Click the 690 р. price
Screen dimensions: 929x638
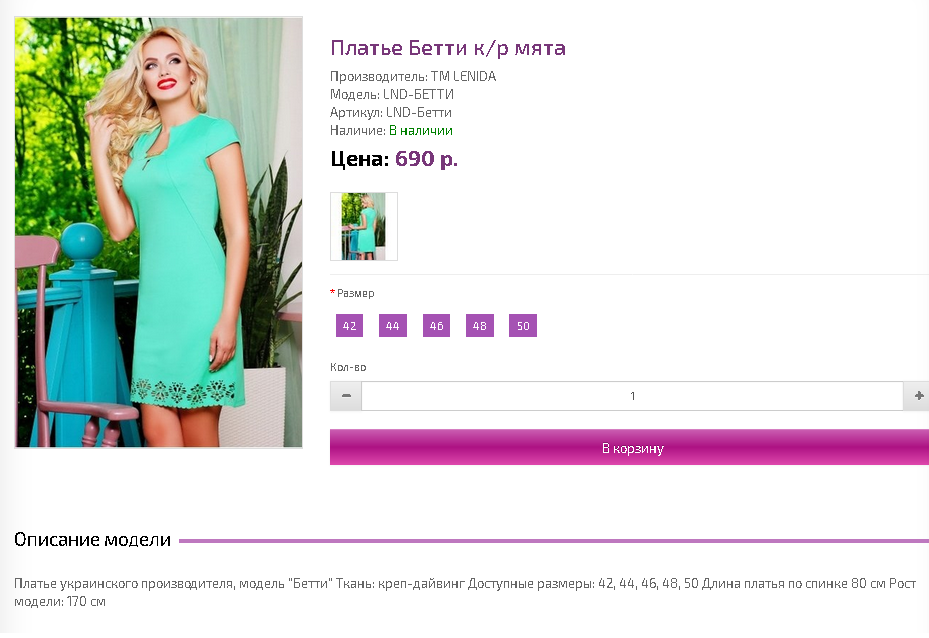(x=426, y=159)
